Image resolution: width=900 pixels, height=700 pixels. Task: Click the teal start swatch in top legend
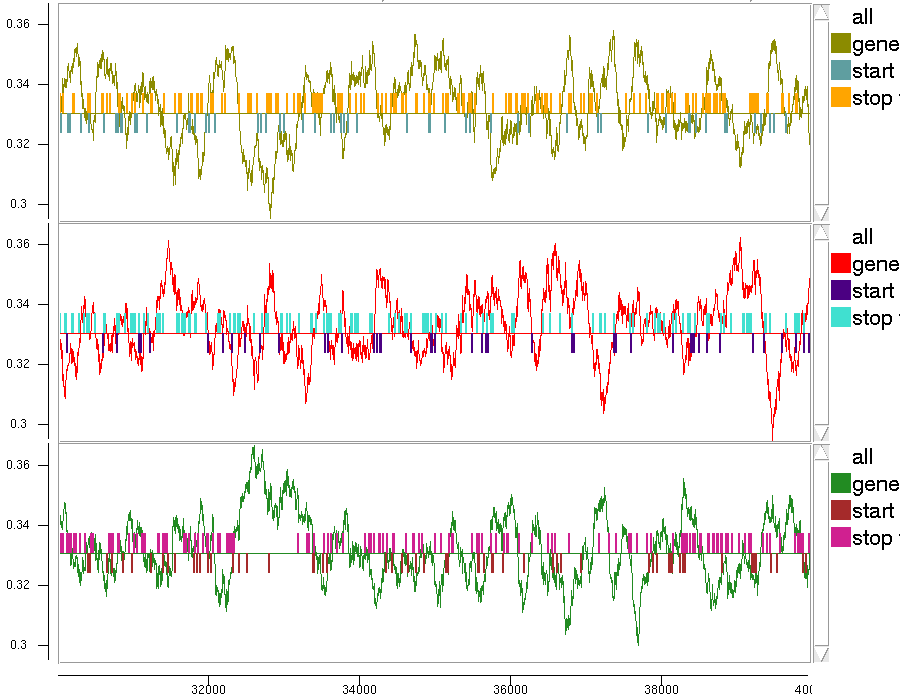click(x=840, y=70)
